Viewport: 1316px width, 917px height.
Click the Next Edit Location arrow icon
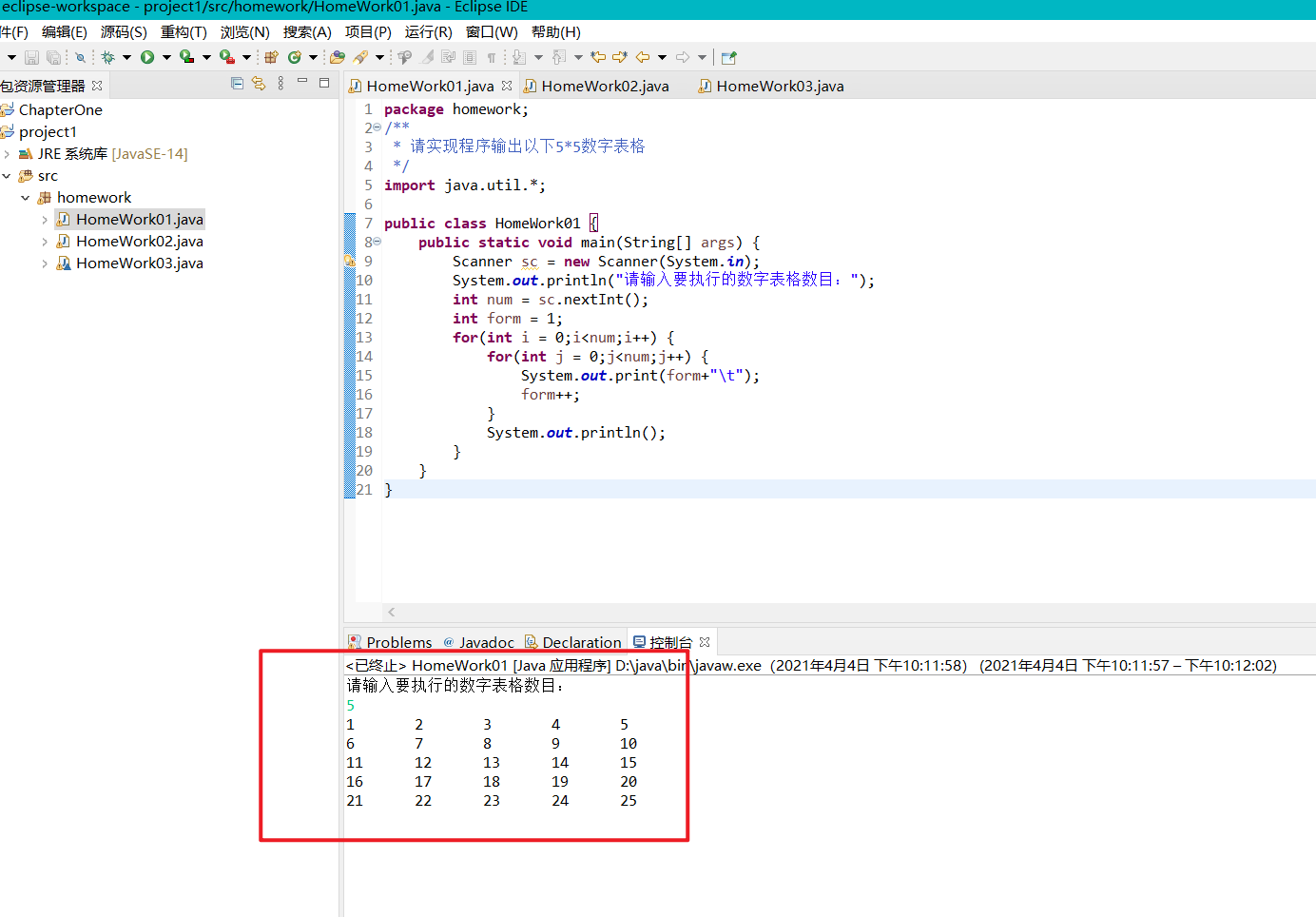619,57
